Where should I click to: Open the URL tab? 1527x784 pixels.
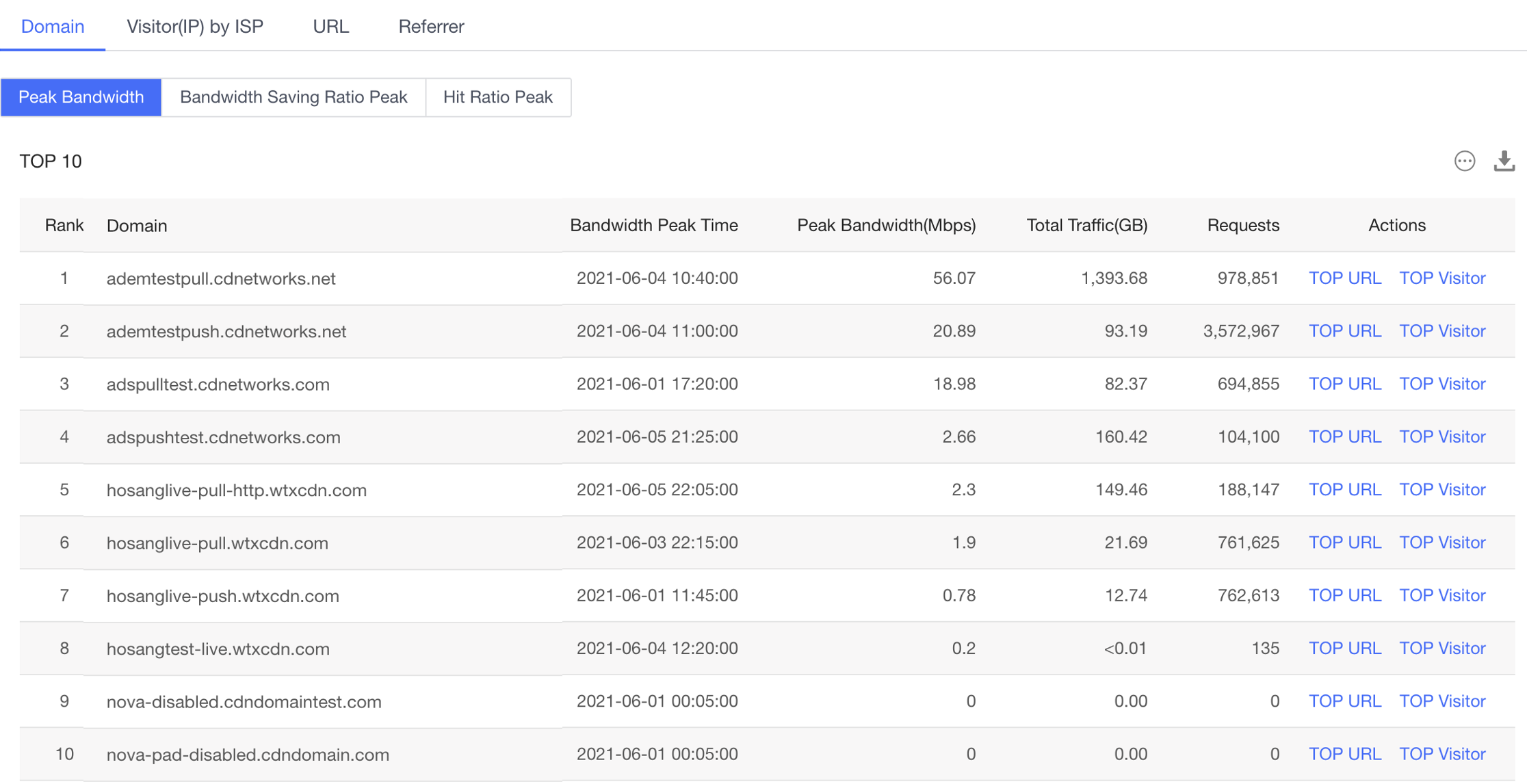(330, 25)
